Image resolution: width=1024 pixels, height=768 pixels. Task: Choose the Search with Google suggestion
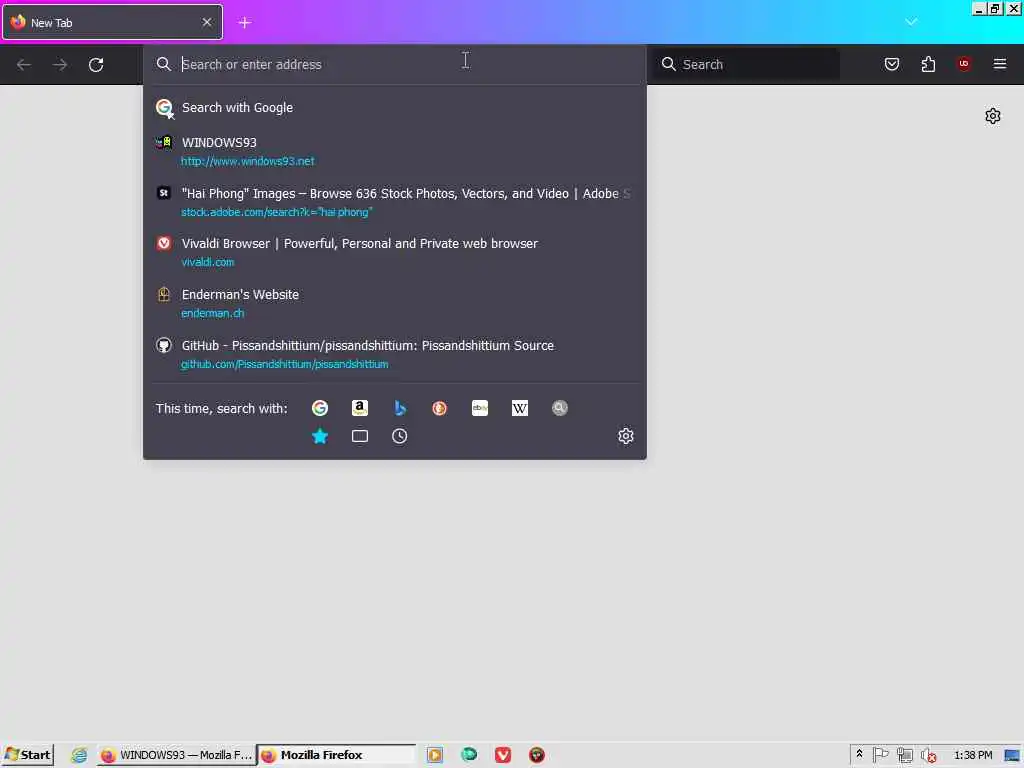(394, 108)
